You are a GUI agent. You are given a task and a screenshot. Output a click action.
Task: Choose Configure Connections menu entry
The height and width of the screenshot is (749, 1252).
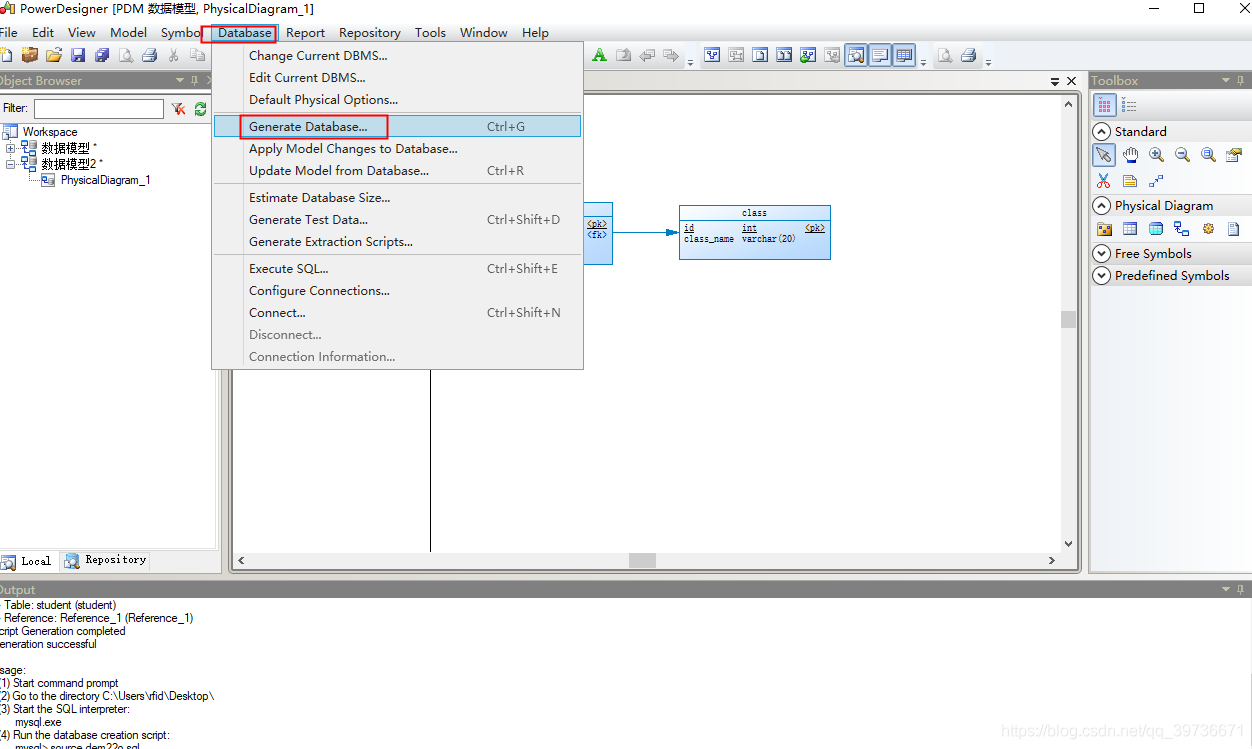[x=397, y=291]
